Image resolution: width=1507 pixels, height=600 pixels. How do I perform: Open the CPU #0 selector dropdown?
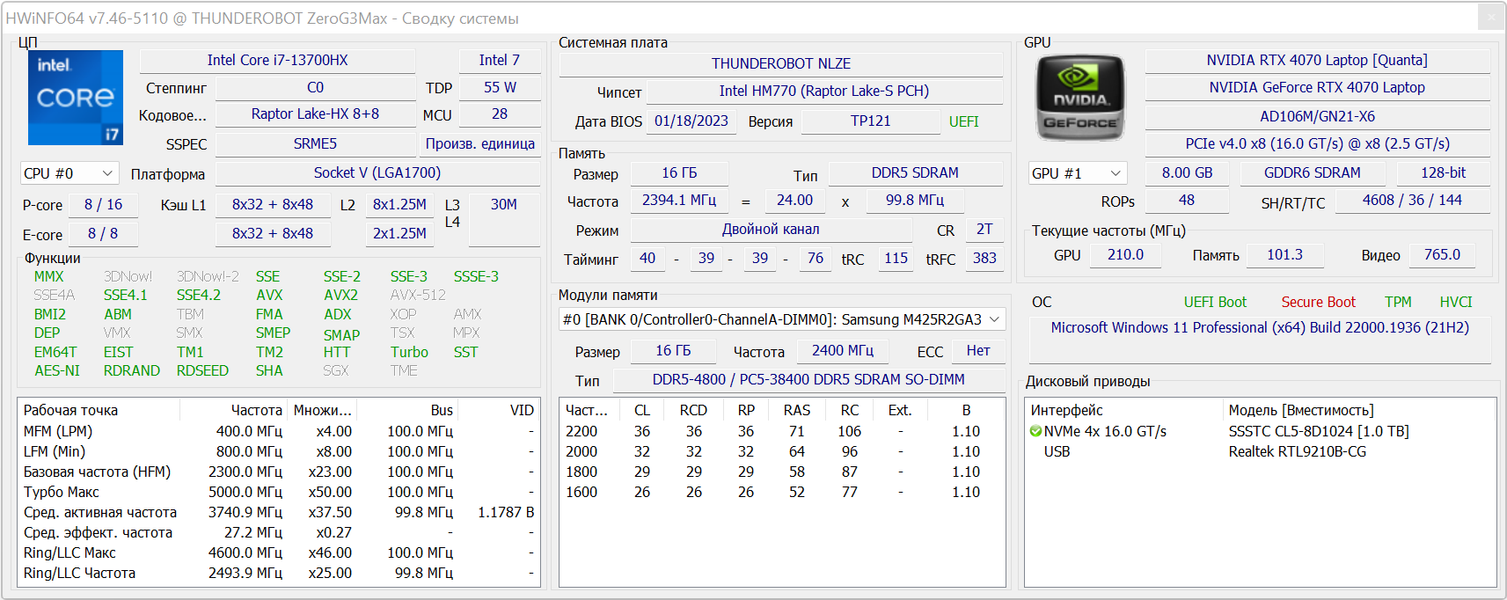point(69,174)
